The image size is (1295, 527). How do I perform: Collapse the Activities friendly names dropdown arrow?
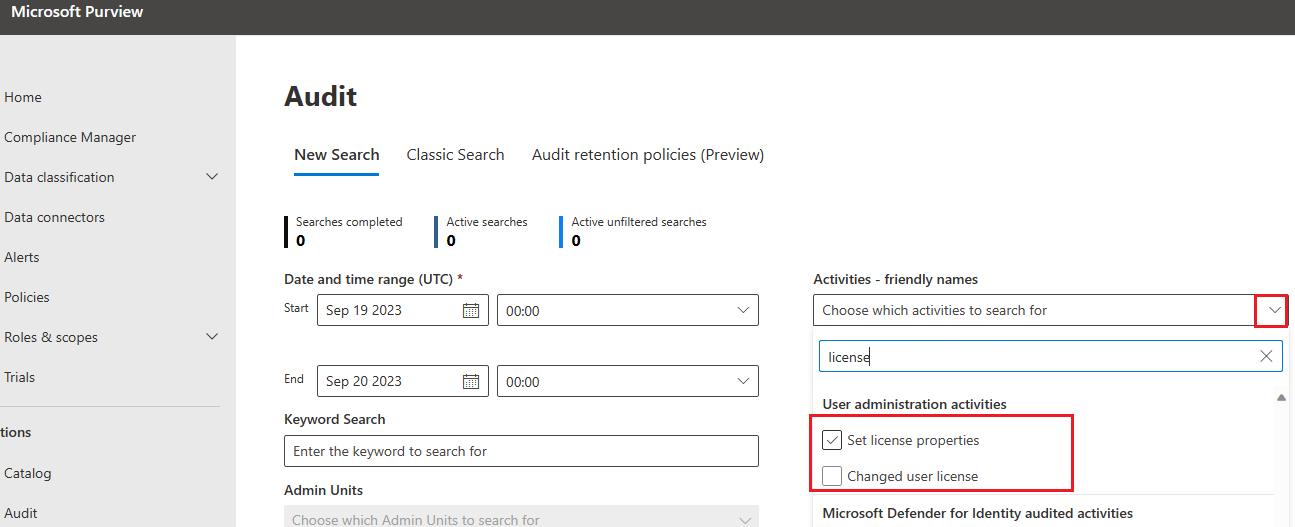coord(1272,311)
